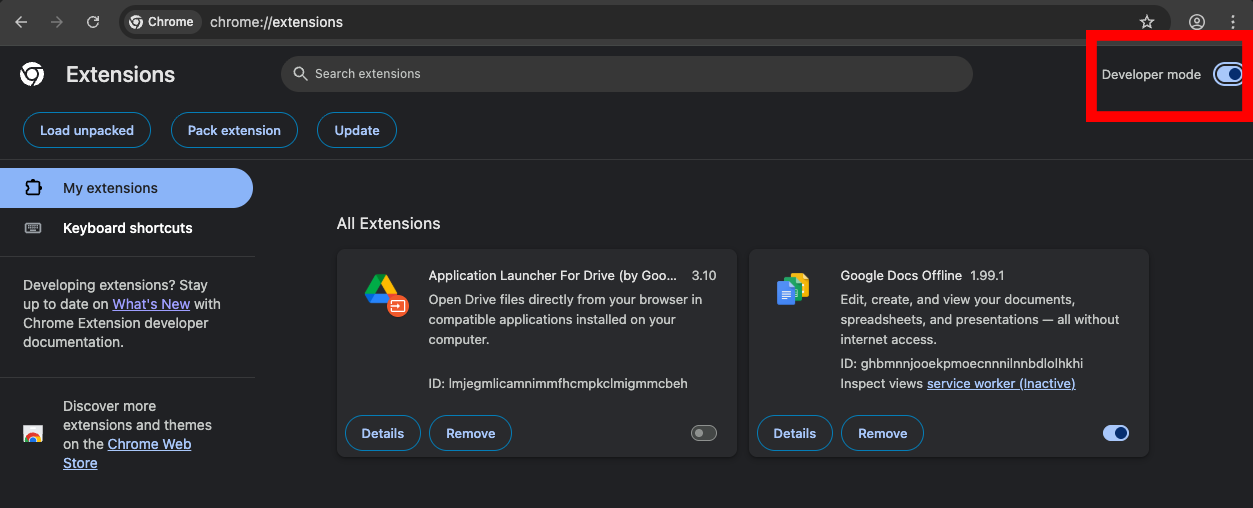Open the What's New link

(x=151, y=304)
